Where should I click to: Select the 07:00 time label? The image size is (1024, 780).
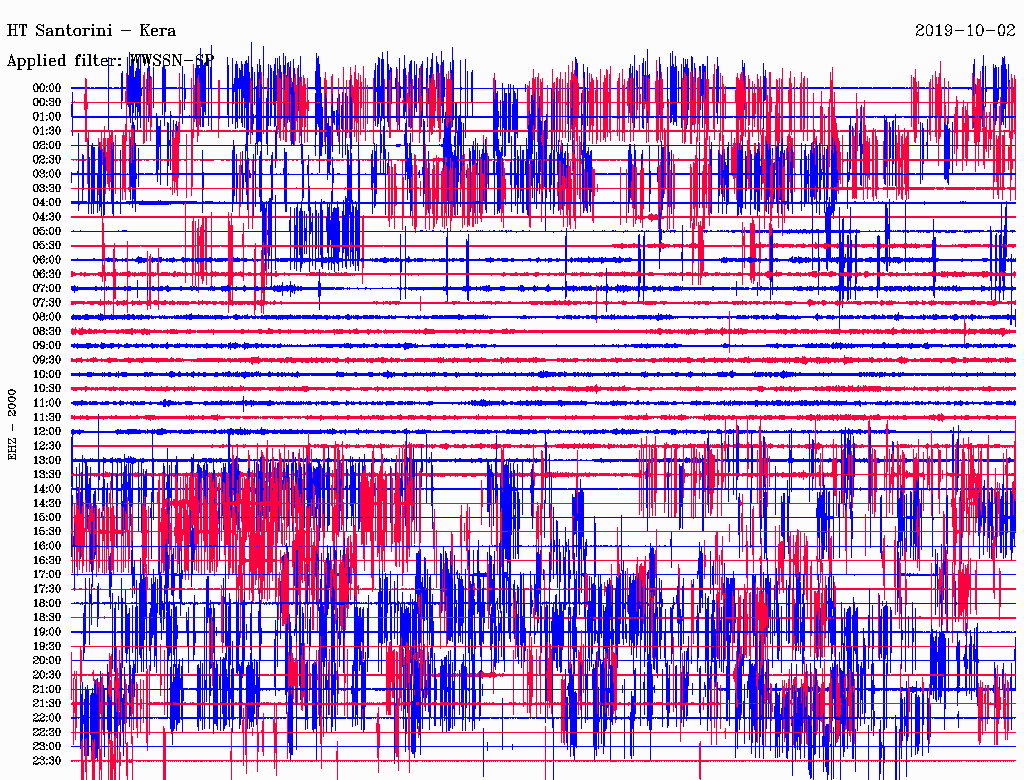(x=47, y=289)
